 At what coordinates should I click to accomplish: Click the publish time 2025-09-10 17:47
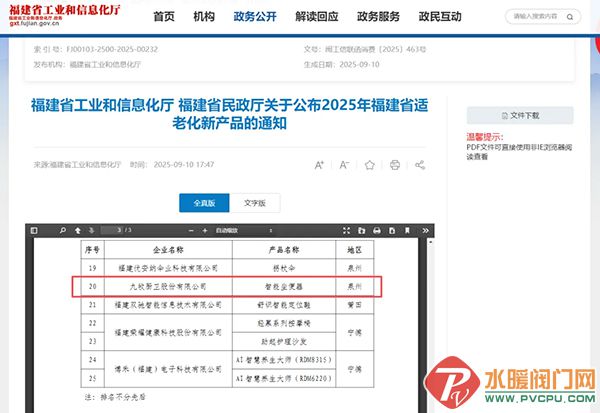pos(184,165)
